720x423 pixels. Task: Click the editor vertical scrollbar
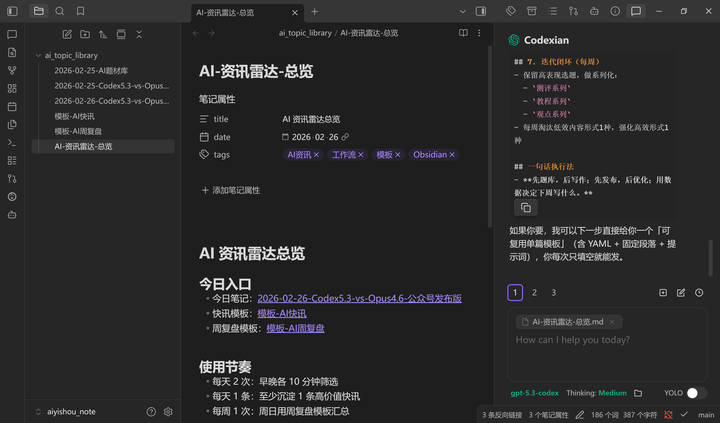489,136
